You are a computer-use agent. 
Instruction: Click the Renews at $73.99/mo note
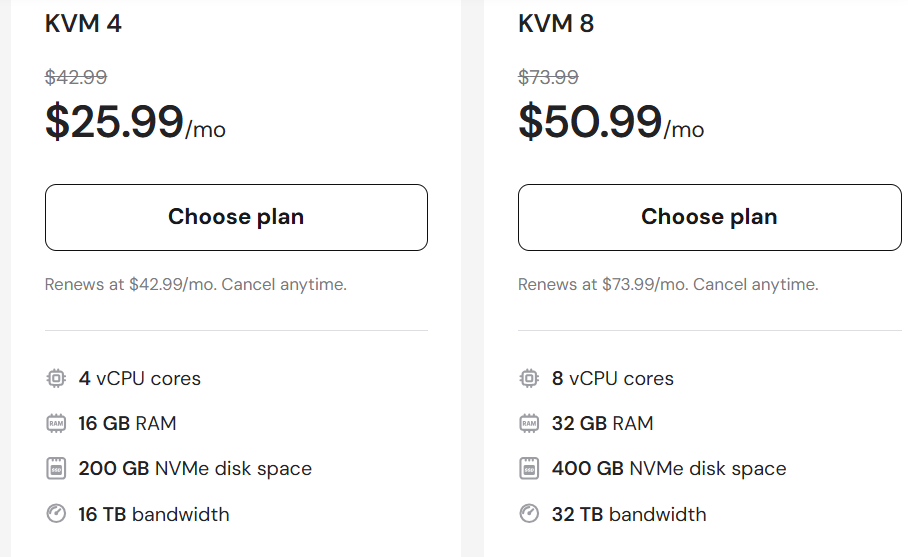pos(668,284)
